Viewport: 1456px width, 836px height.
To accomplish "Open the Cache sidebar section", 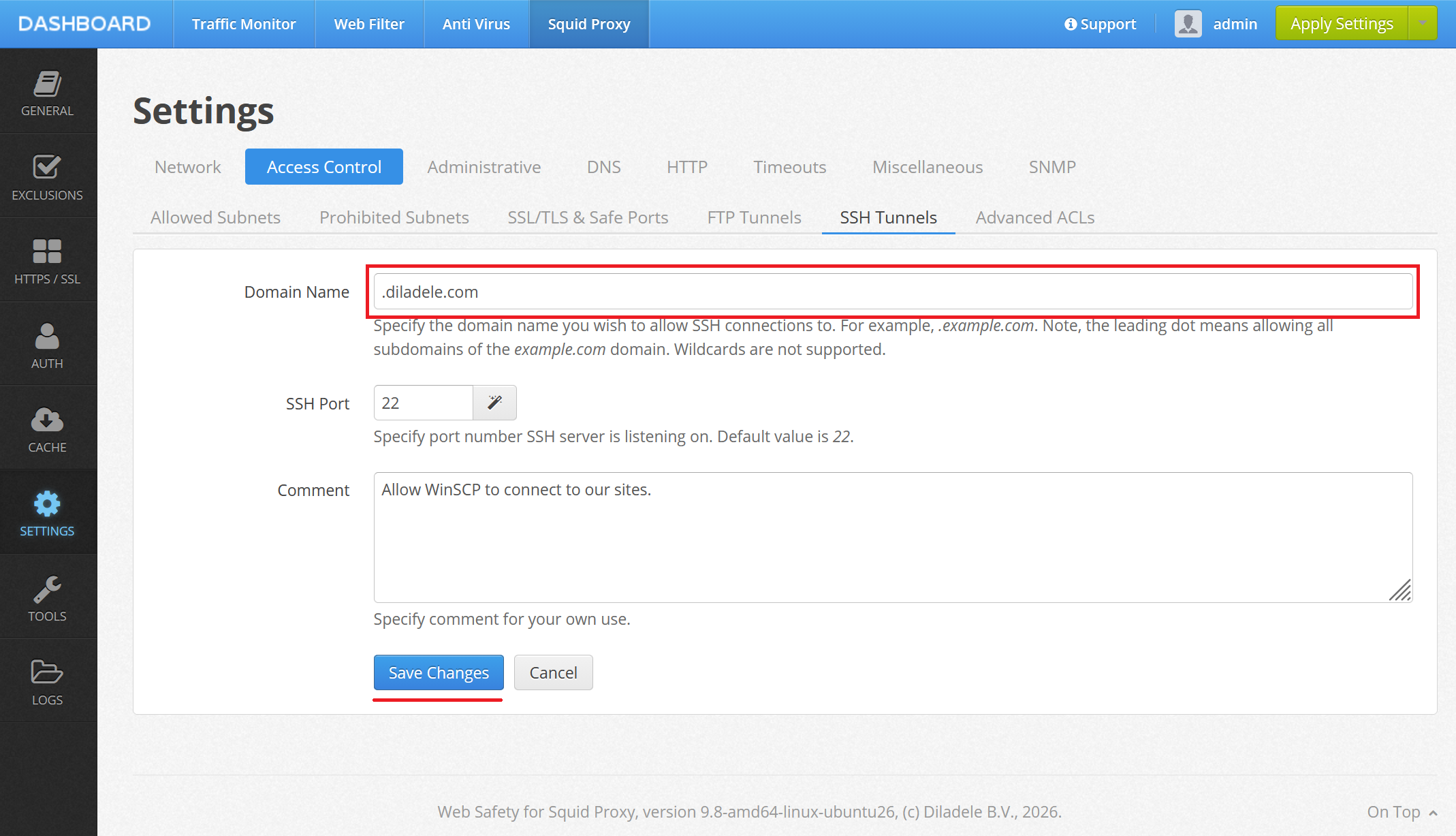I will click(x=48, y=429).
